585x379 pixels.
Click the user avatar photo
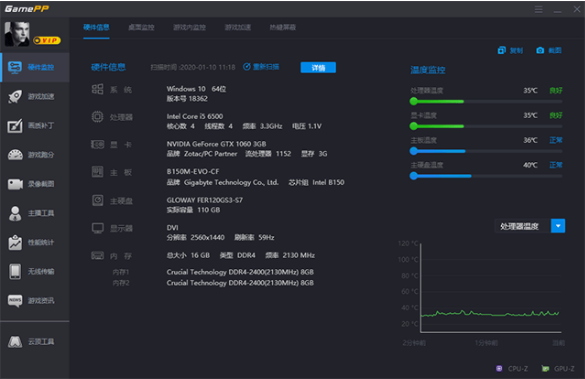pos(17,34)
